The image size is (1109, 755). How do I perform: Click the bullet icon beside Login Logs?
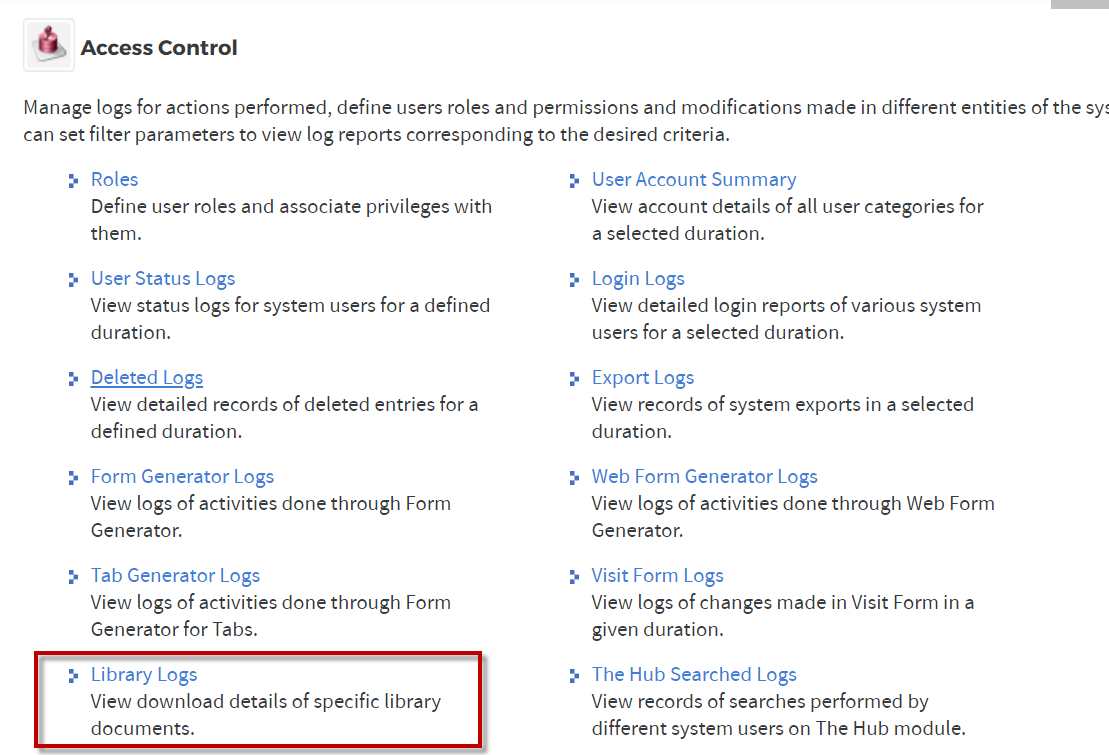574,280
